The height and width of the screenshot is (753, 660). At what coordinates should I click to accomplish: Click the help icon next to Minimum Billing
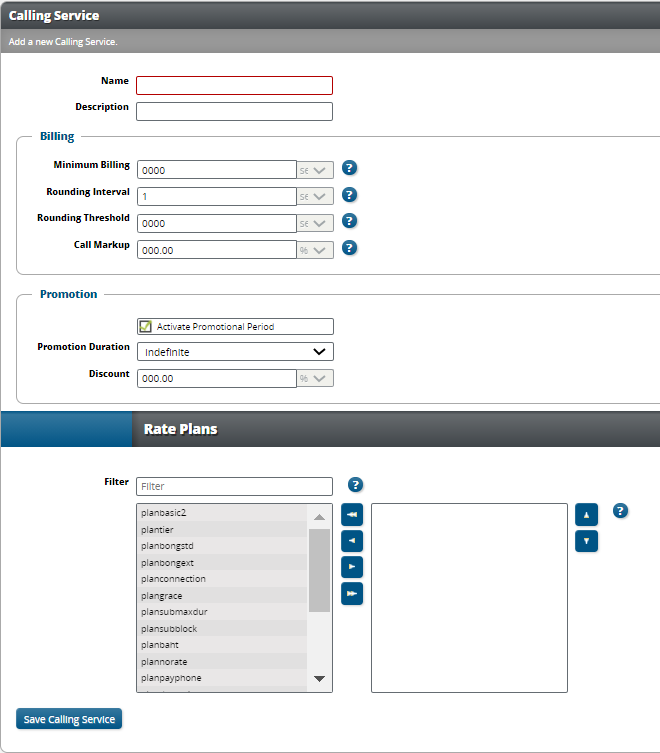pyautogui.click(x=350, y=168)
